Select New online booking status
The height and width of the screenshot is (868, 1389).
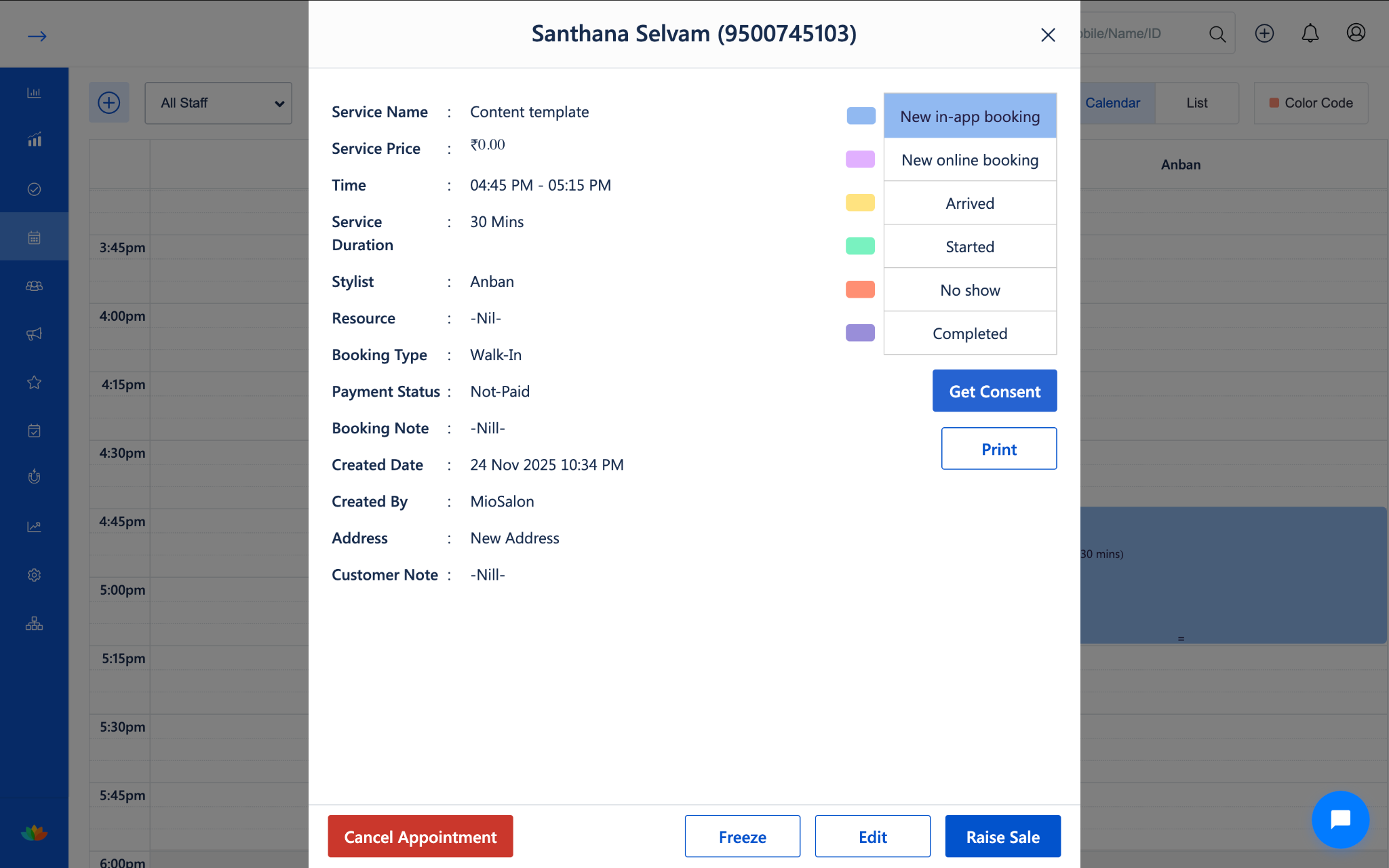969,160
